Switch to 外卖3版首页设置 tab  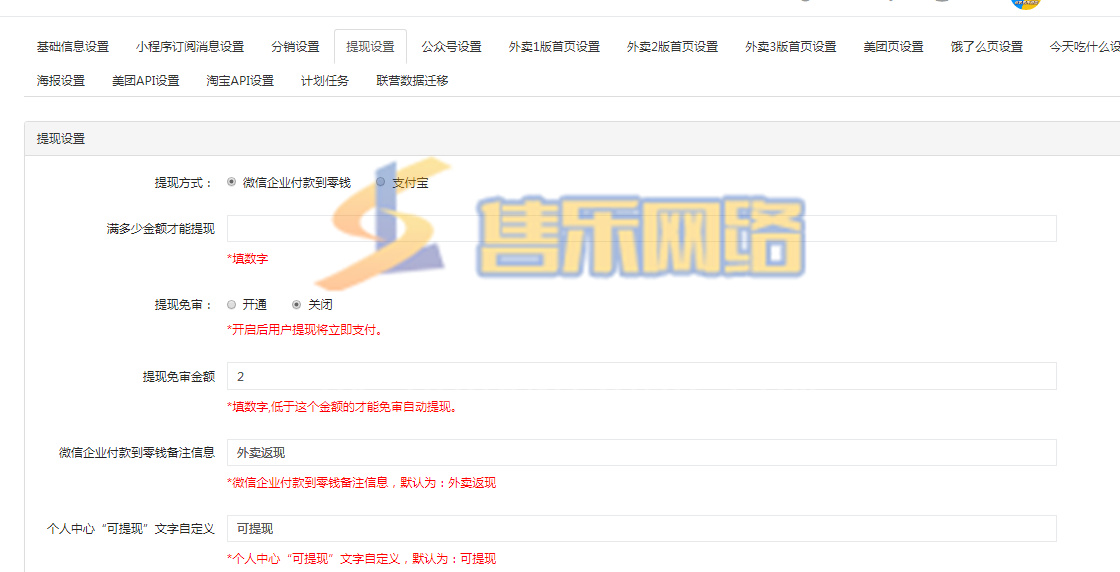(791, 47)
